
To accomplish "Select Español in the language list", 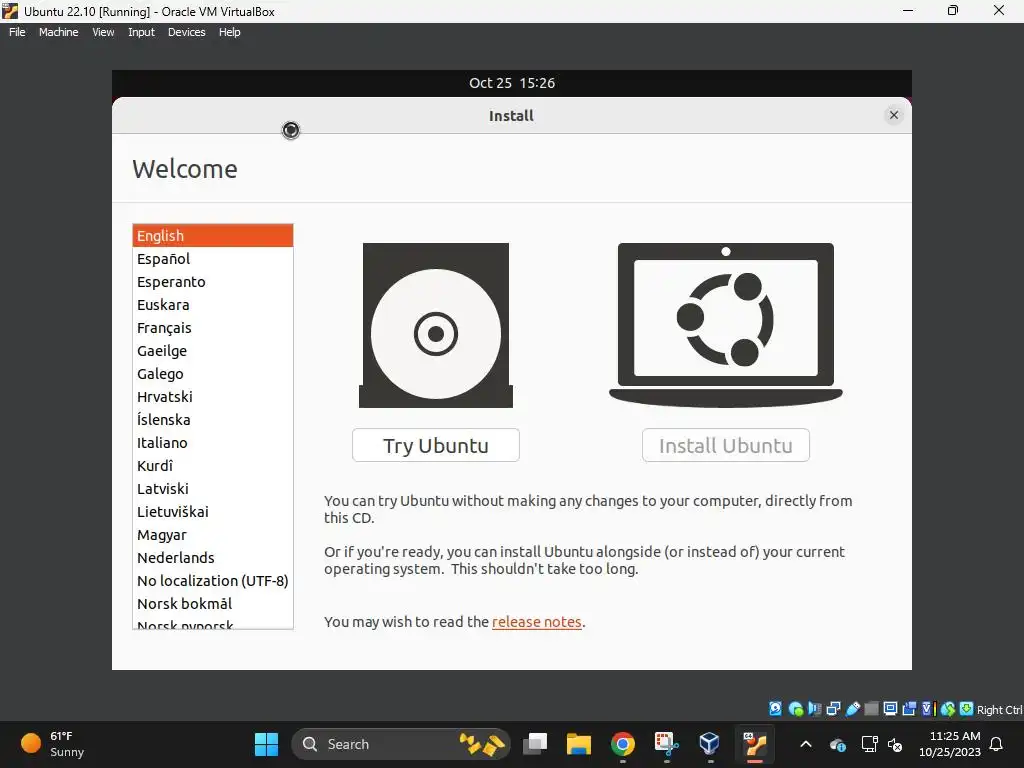I will (x=213, y=259).
